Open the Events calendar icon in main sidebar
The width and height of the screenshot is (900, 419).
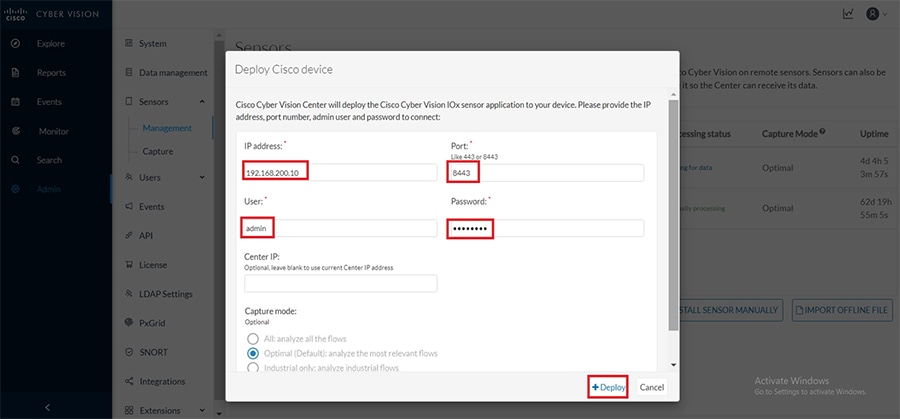(15, 102)
